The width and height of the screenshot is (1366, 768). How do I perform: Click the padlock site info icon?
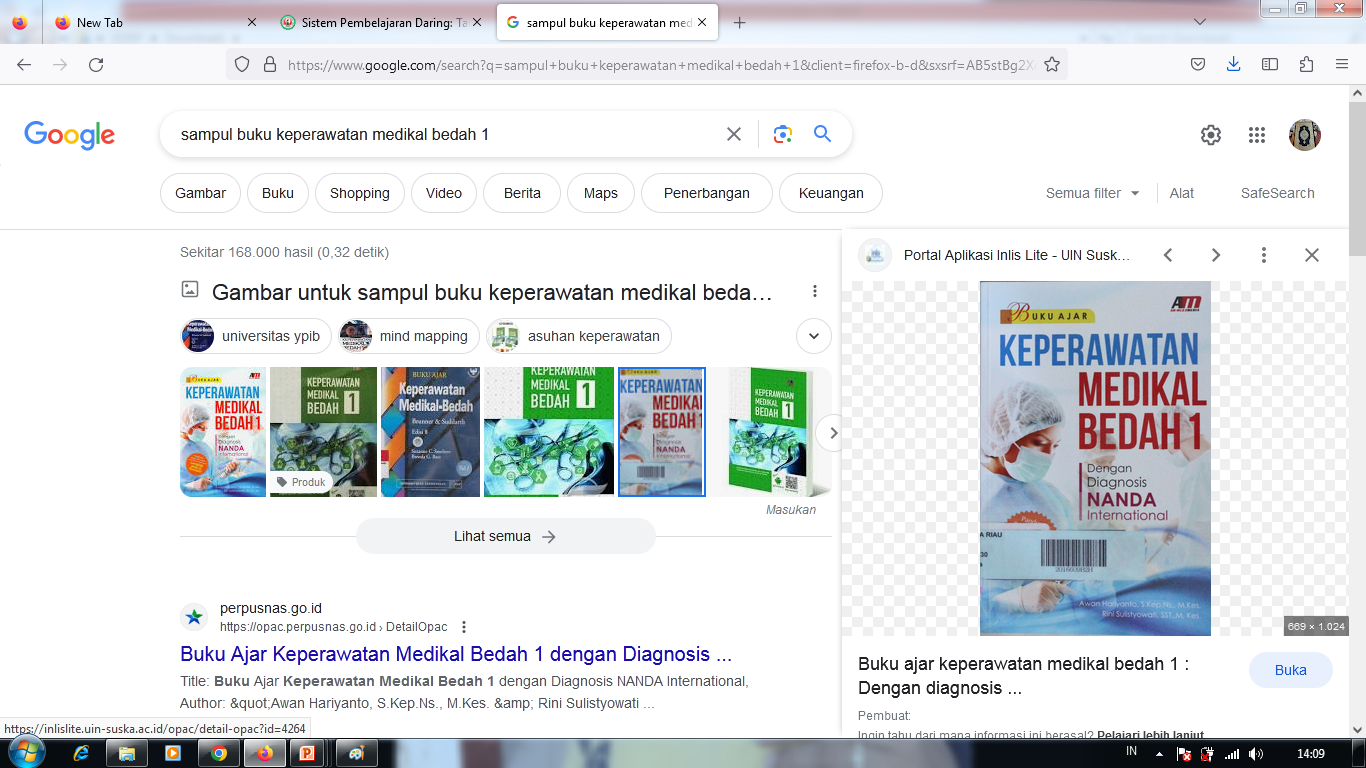(269, 64)
